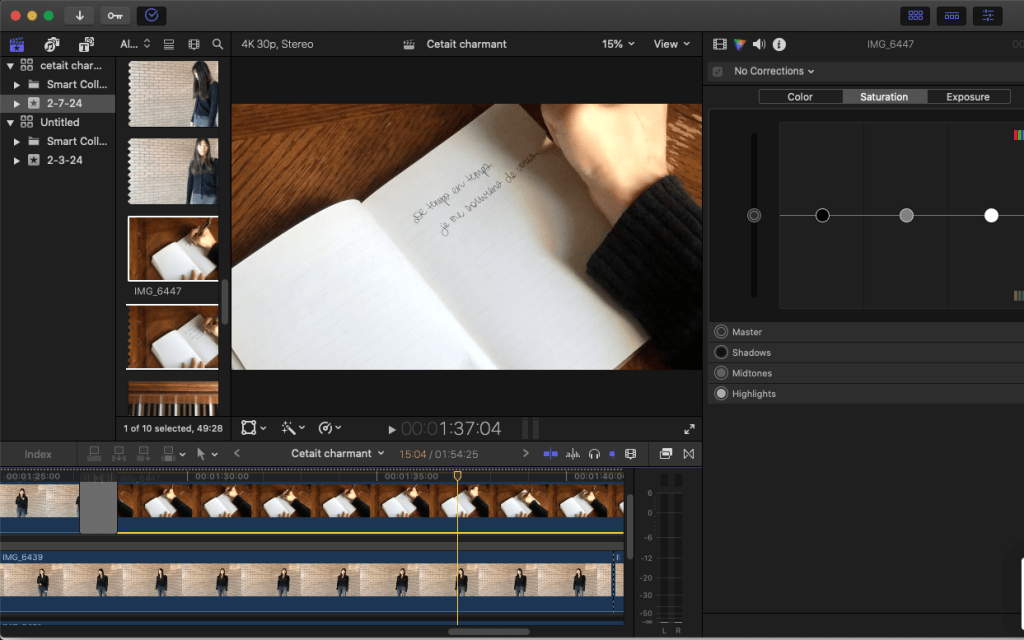Viewport: 1024px width, 640px height.
Task: Switch to the Exposure tab
Action: (967, 97)
